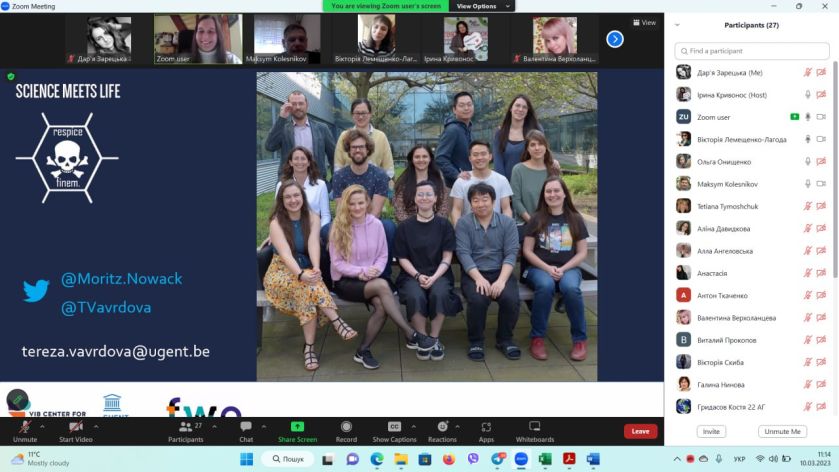
Task: Click the Invite button
Action: [711, 431]
